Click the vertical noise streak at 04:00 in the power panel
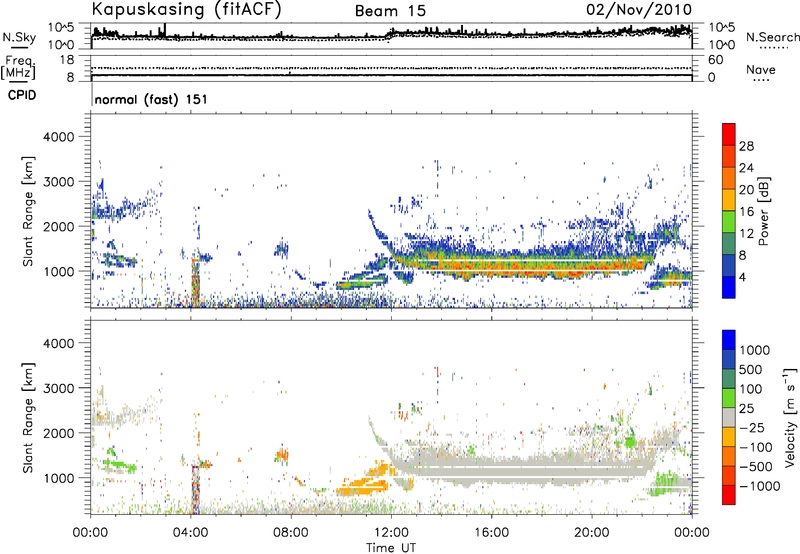 (194, 281)
